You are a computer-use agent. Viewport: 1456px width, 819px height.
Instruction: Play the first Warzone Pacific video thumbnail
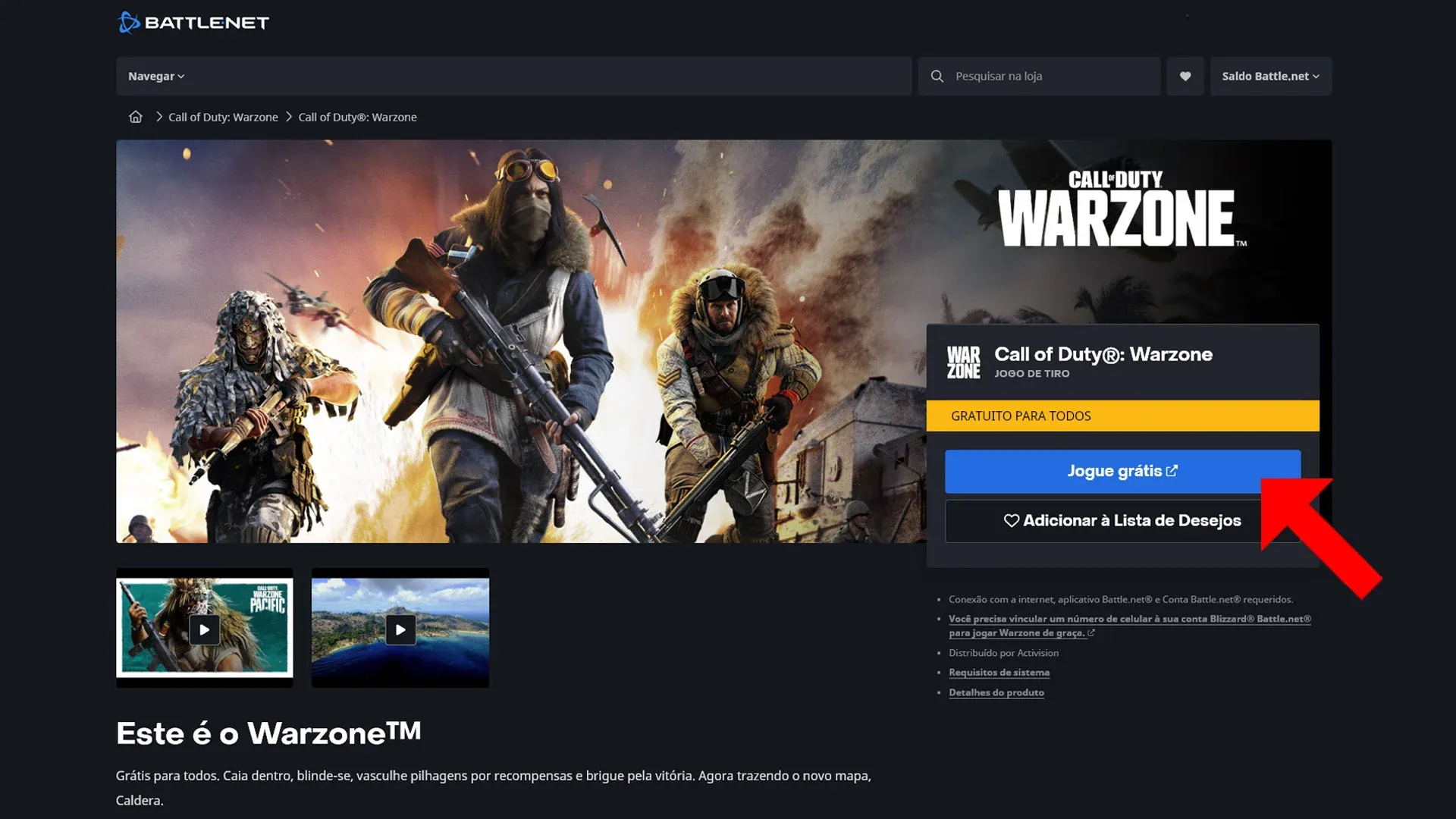[x=204, y=628]
